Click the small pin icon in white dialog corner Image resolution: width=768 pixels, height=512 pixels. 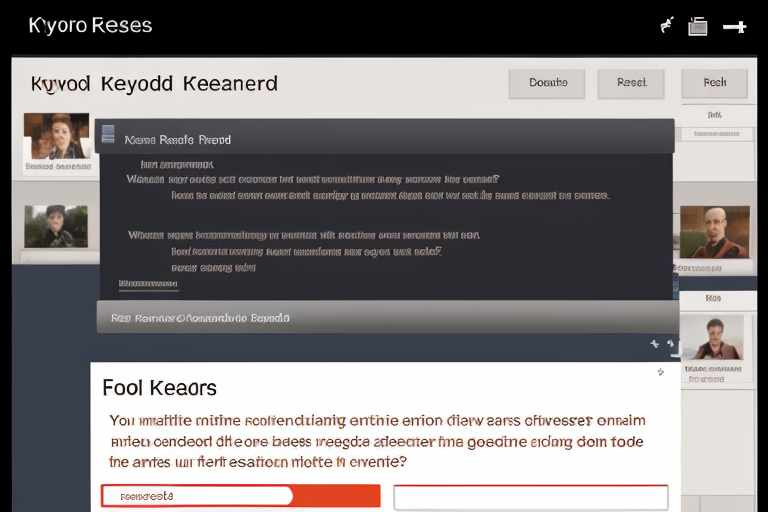660,372
